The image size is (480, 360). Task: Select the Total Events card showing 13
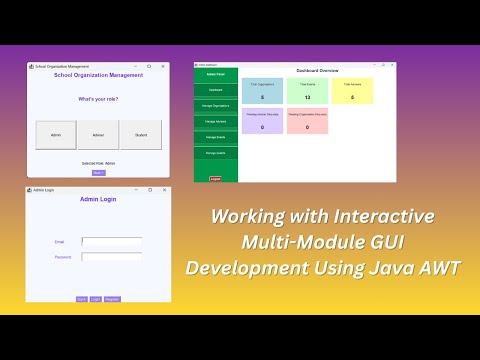[x=307, y=91]
